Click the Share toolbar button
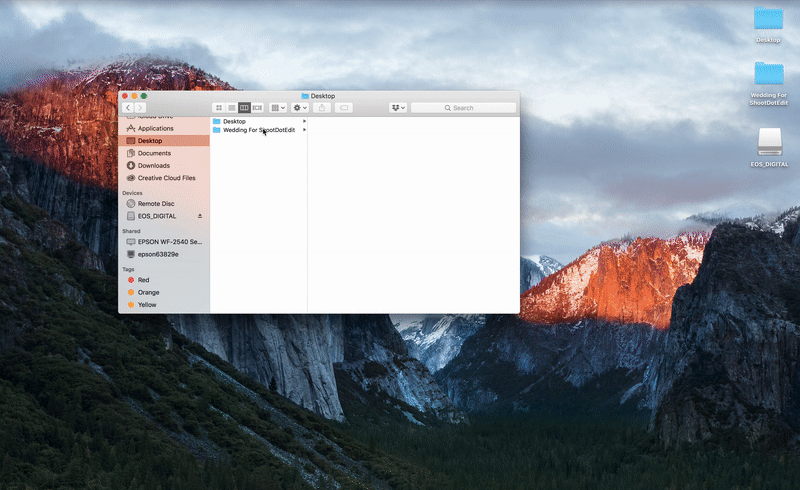Image resolution: width=800 pixels, height=490 pixels. [x=323, y=107]
